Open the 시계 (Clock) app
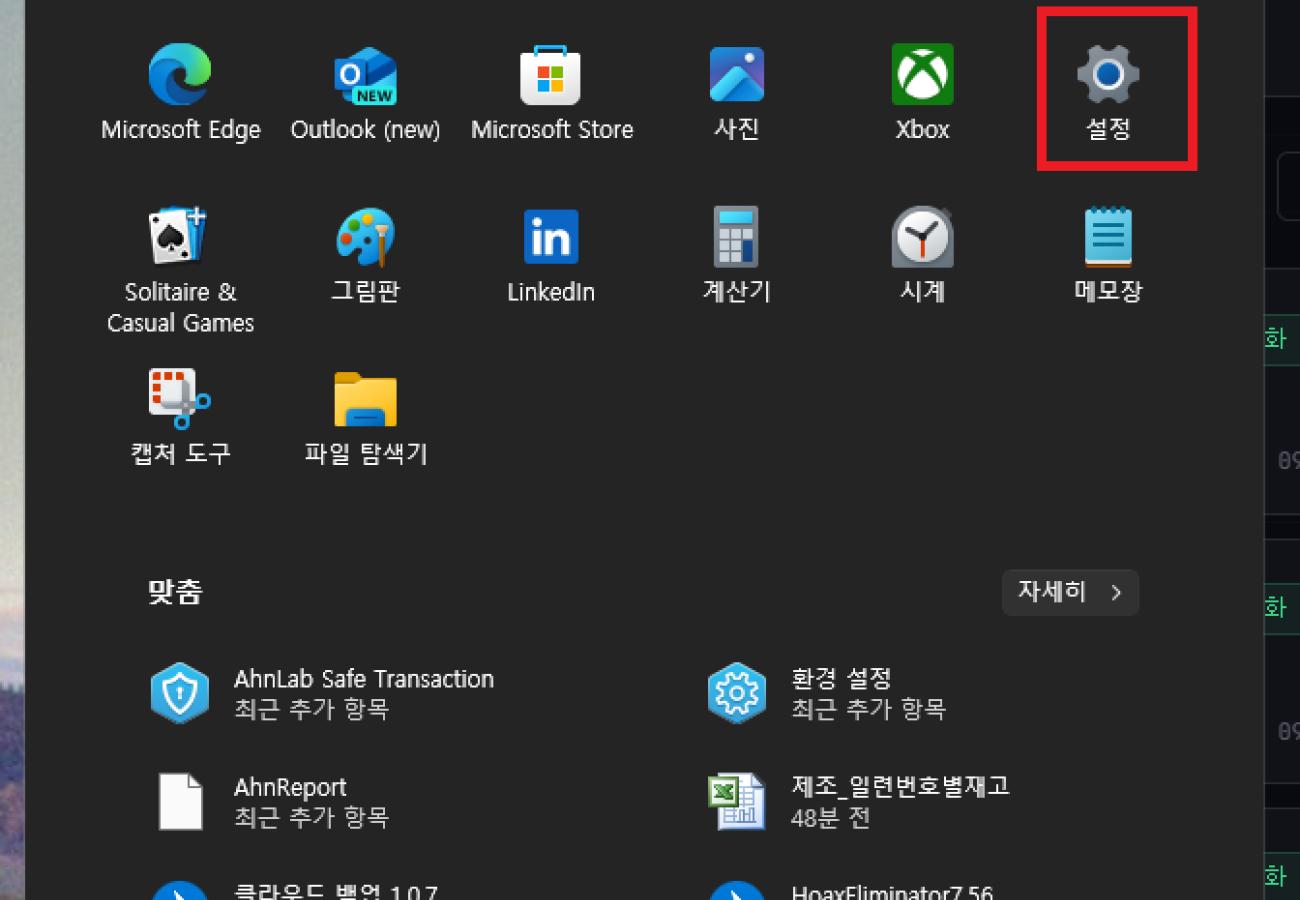This screenshot has width=1300, height=900. coord(922,256)
